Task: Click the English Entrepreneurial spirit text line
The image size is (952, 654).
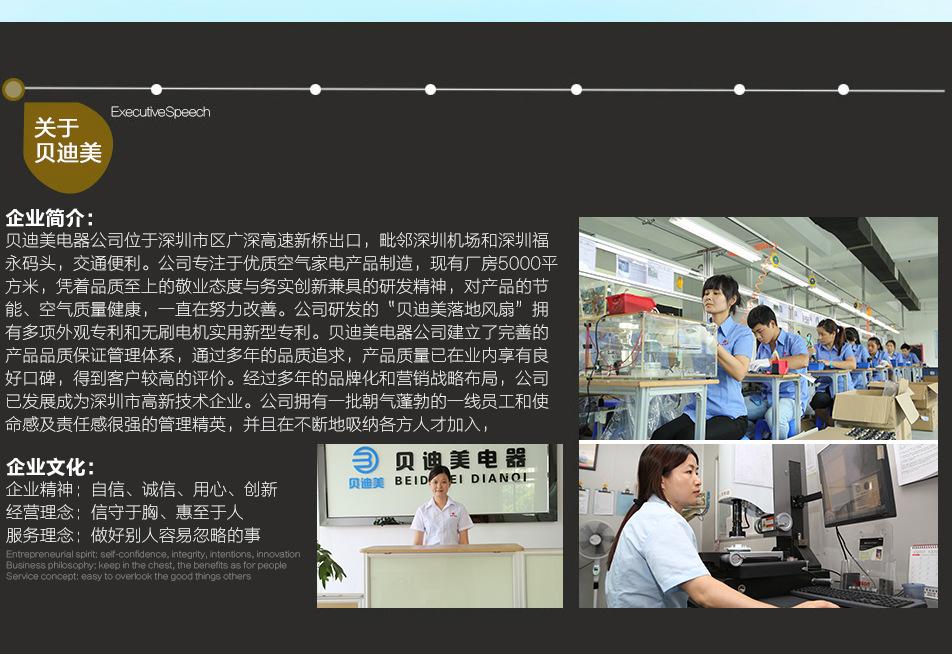Action: (x=152, y=554)
